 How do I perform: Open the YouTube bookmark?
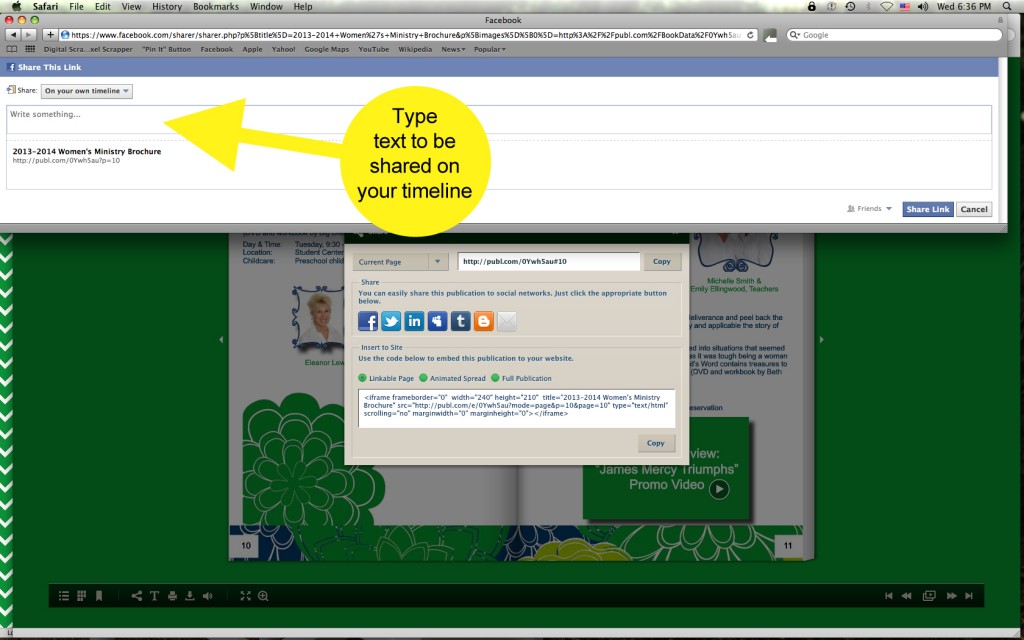[374, 49]
